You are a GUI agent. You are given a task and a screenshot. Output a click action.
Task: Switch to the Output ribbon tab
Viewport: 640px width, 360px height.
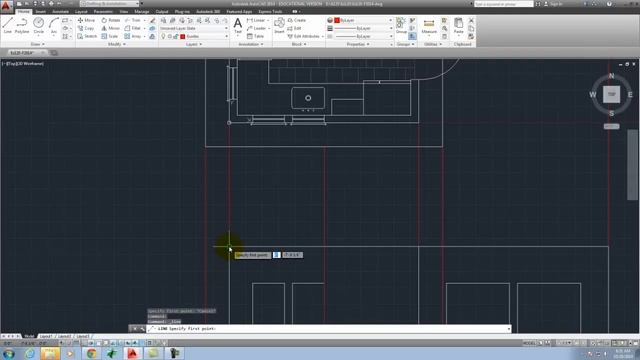point(162,11)
